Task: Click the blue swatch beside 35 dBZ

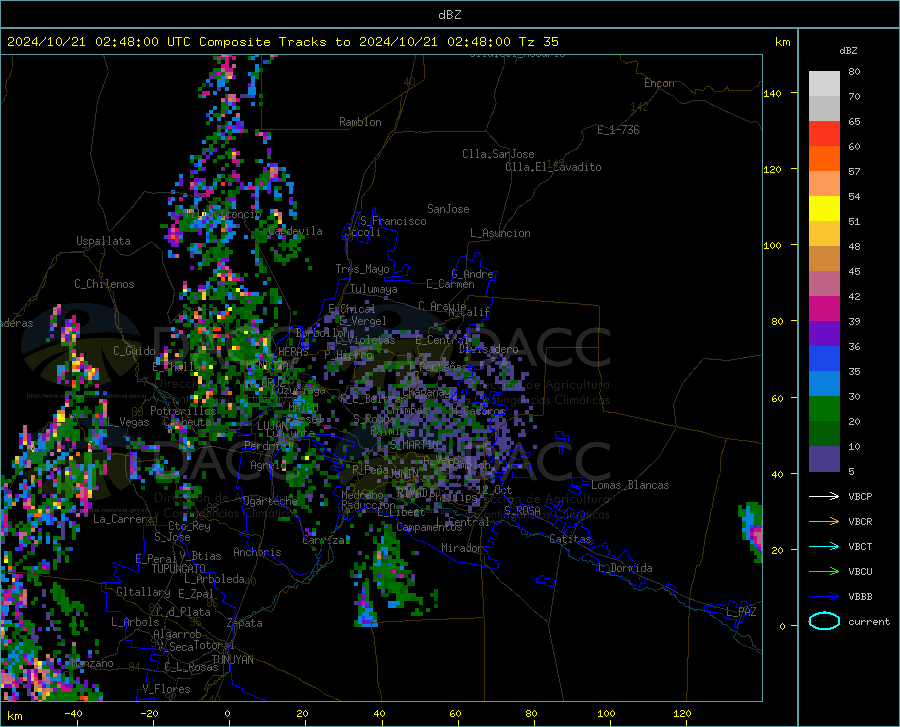Action: pos(824,359)
